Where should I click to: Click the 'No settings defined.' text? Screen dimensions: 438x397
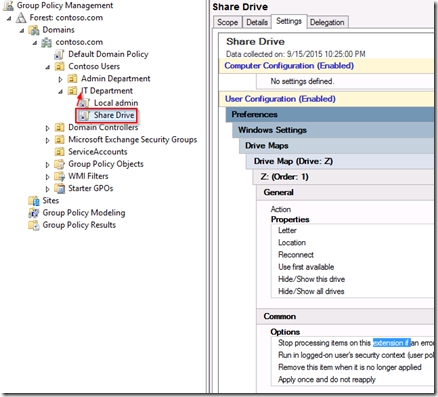pos(302,81)
